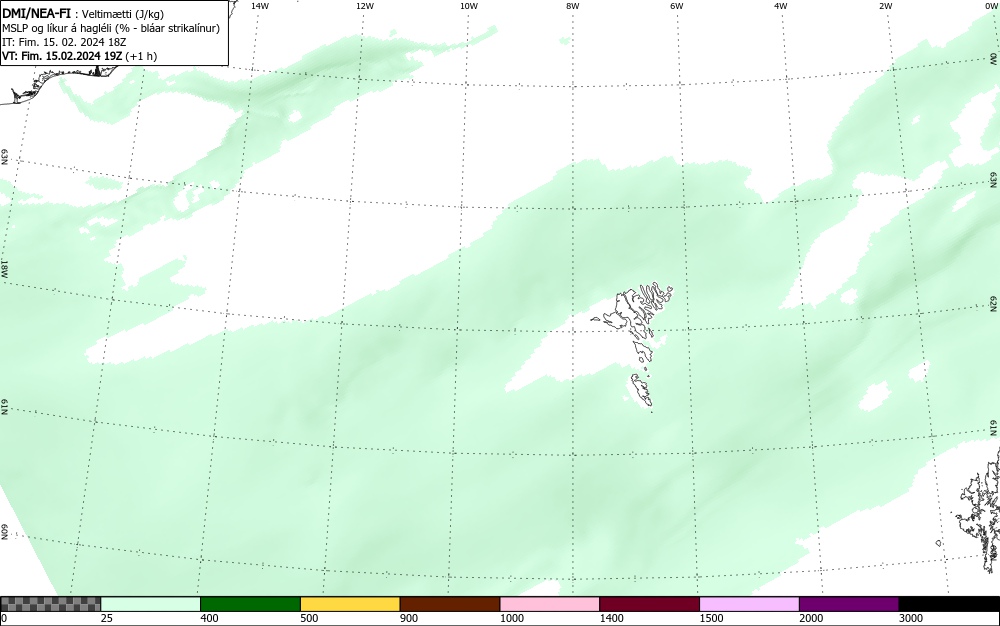
Task: Click the legend value 1500
Action: (x=711, y=618)
